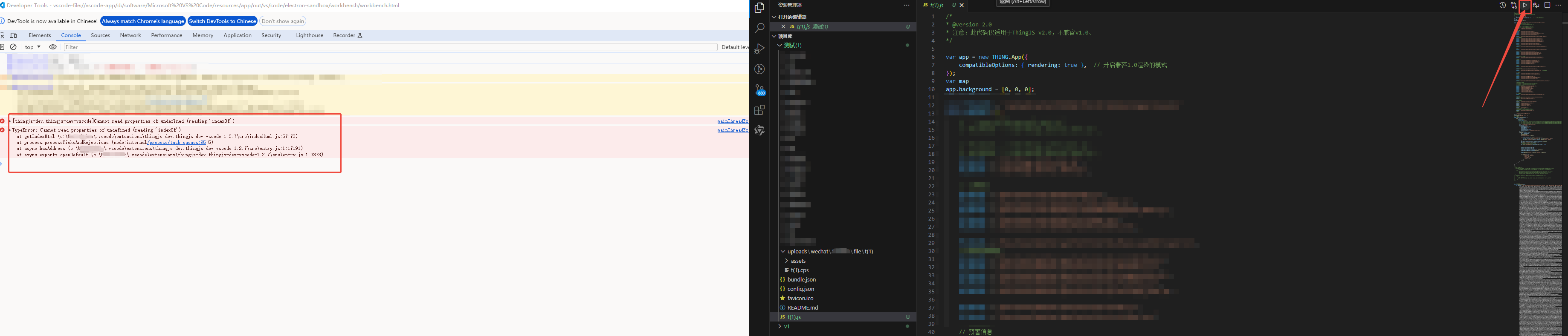Run the project with the play button

[x=1525, y=5]
